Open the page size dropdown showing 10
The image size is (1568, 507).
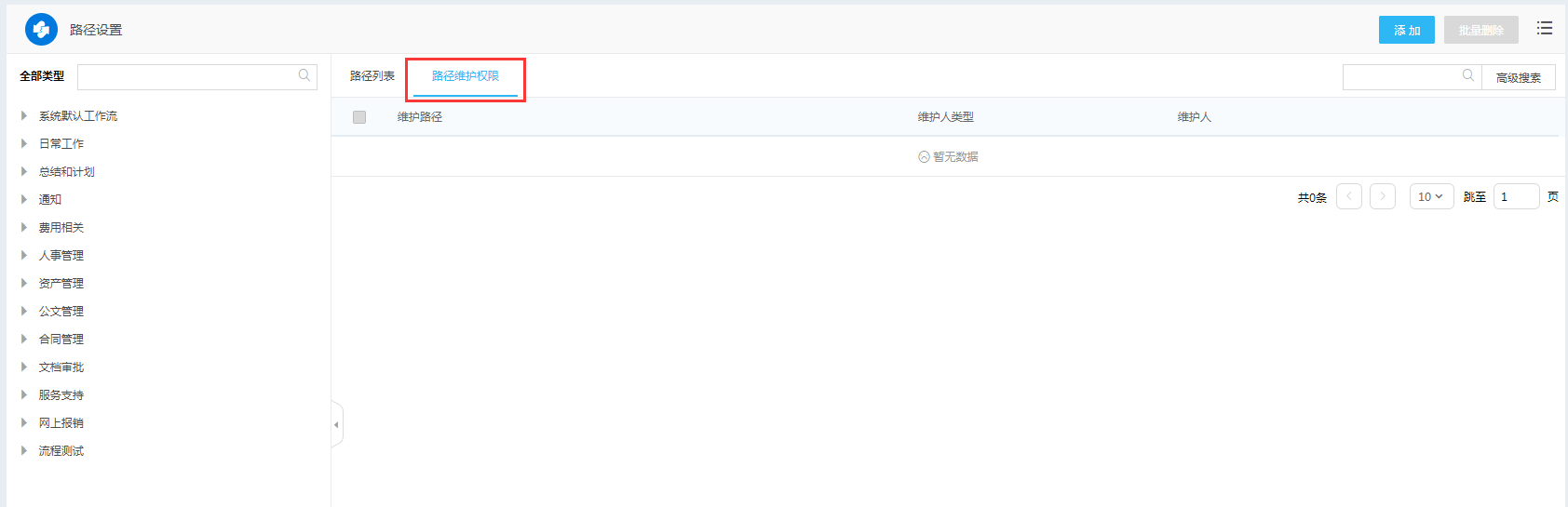(1431, 196)
